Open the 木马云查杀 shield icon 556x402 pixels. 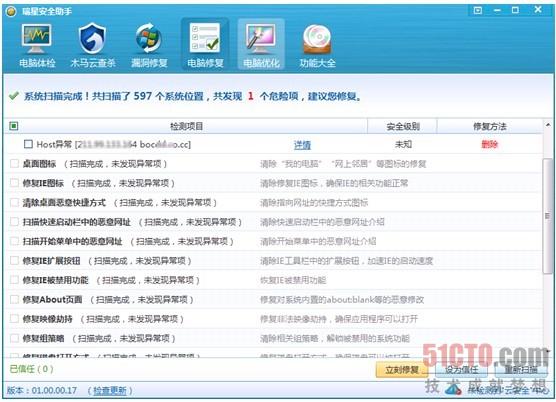[x=92, y=38]
